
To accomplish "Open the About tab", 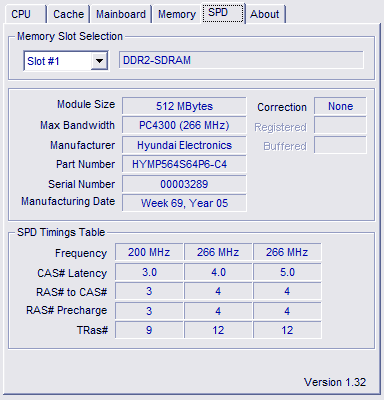I will pyautogui.click(x=265, y=14).
